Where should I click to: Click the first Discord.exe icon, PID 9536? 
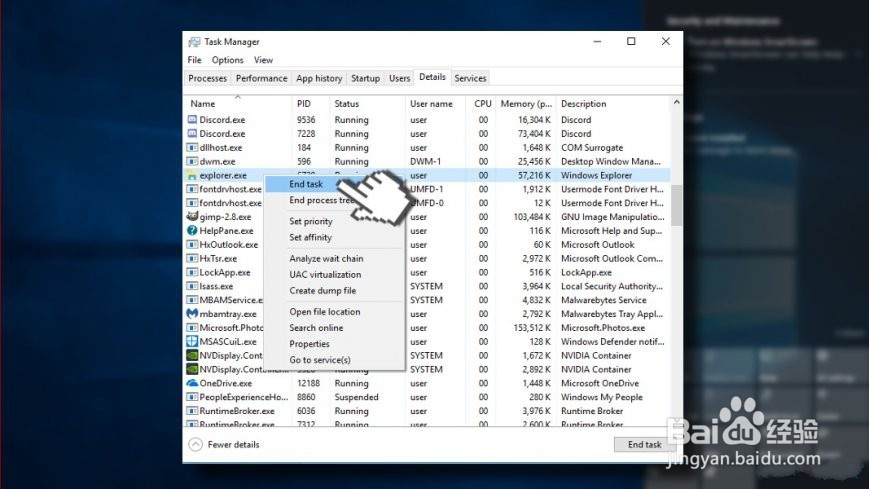[192, 120]
